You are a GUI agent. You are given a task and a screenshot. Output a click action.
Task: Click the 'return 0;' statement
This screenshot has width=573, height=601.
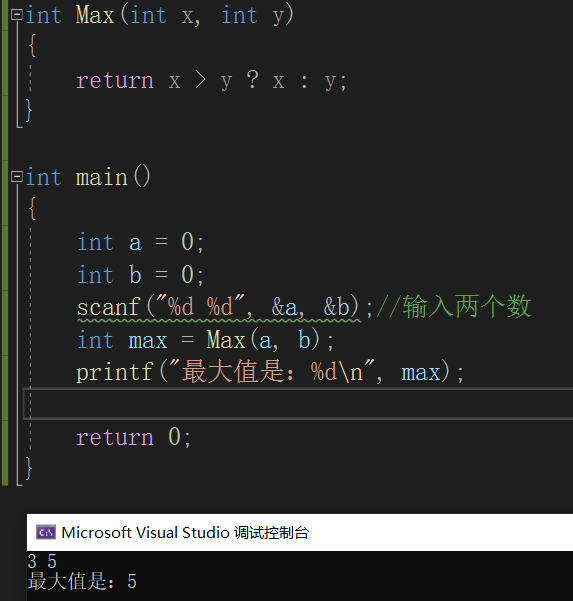point(133,437)
